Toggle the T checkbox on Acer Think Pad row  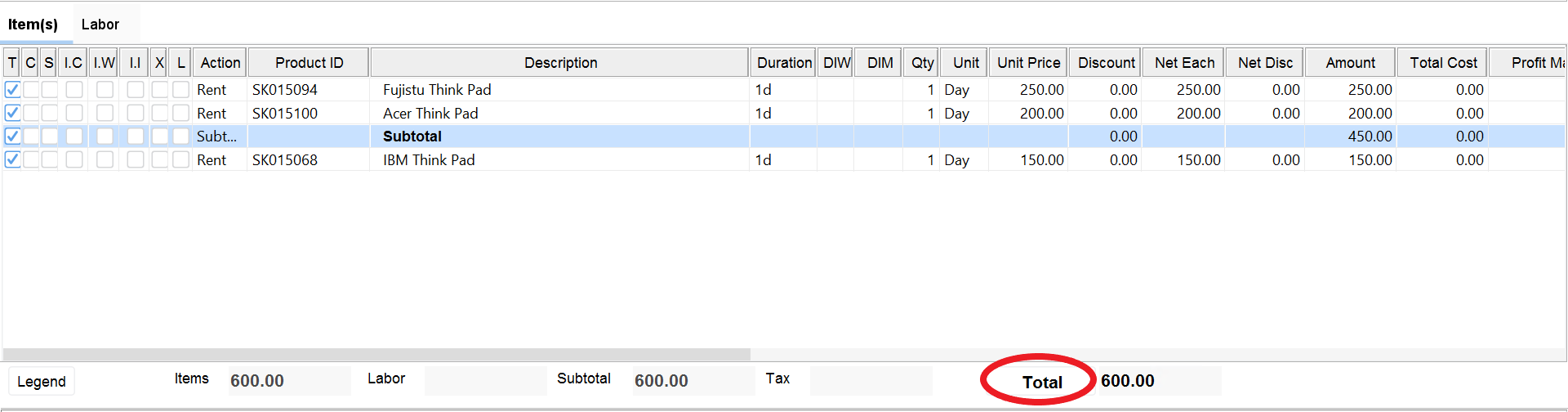pyautogui.click(x=12, y=113)
